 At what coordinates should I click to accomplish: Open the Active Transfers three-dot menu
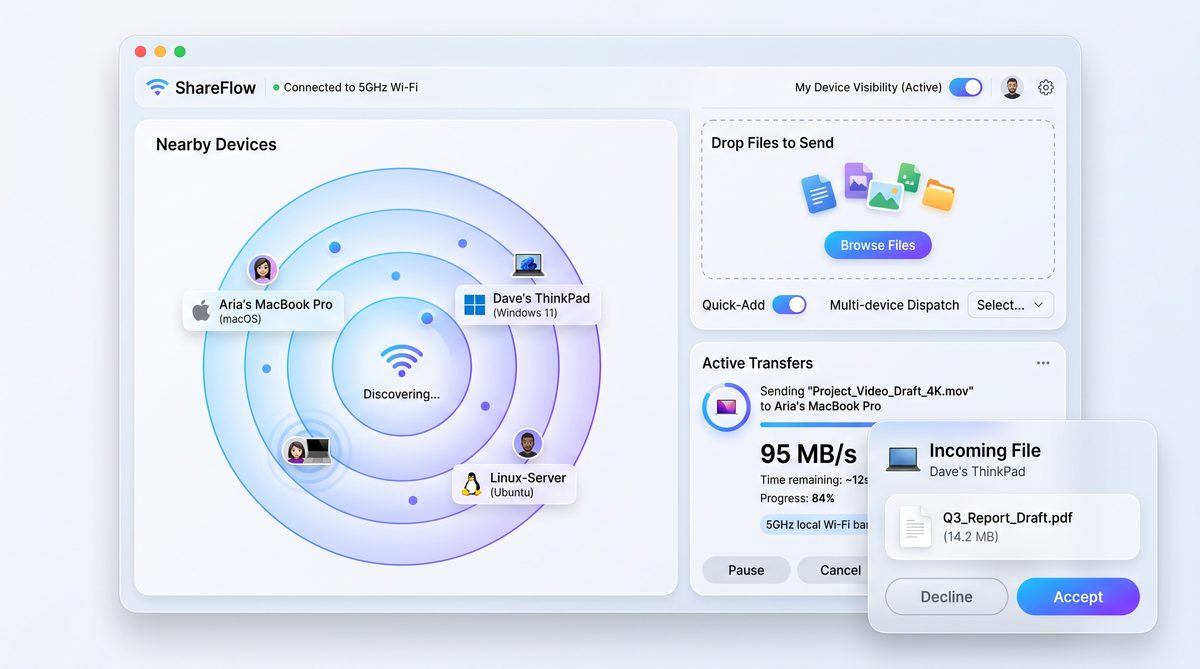pos(1043,363)
